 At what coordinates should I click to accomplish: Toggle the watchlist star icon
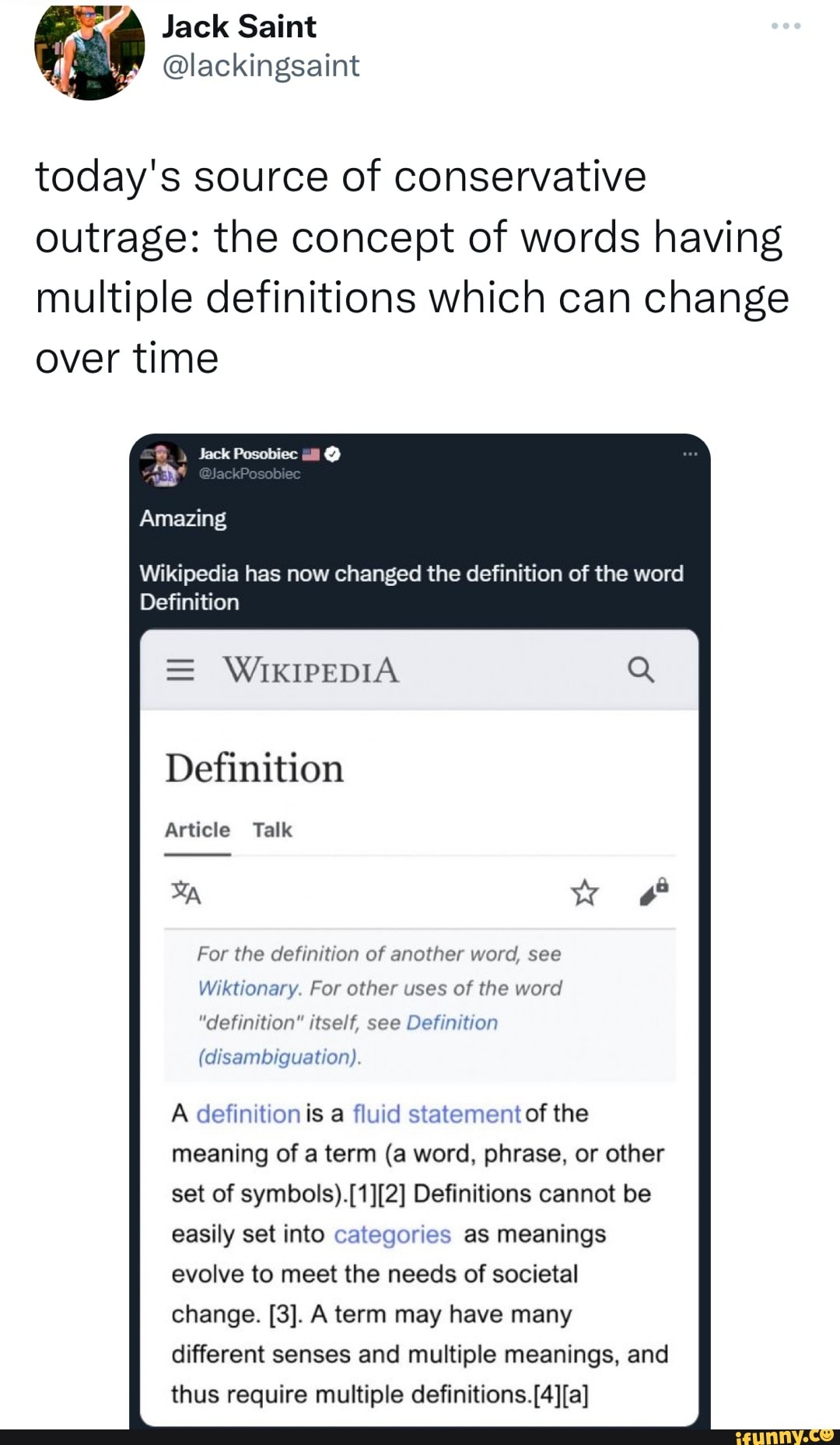pos(585,893)
